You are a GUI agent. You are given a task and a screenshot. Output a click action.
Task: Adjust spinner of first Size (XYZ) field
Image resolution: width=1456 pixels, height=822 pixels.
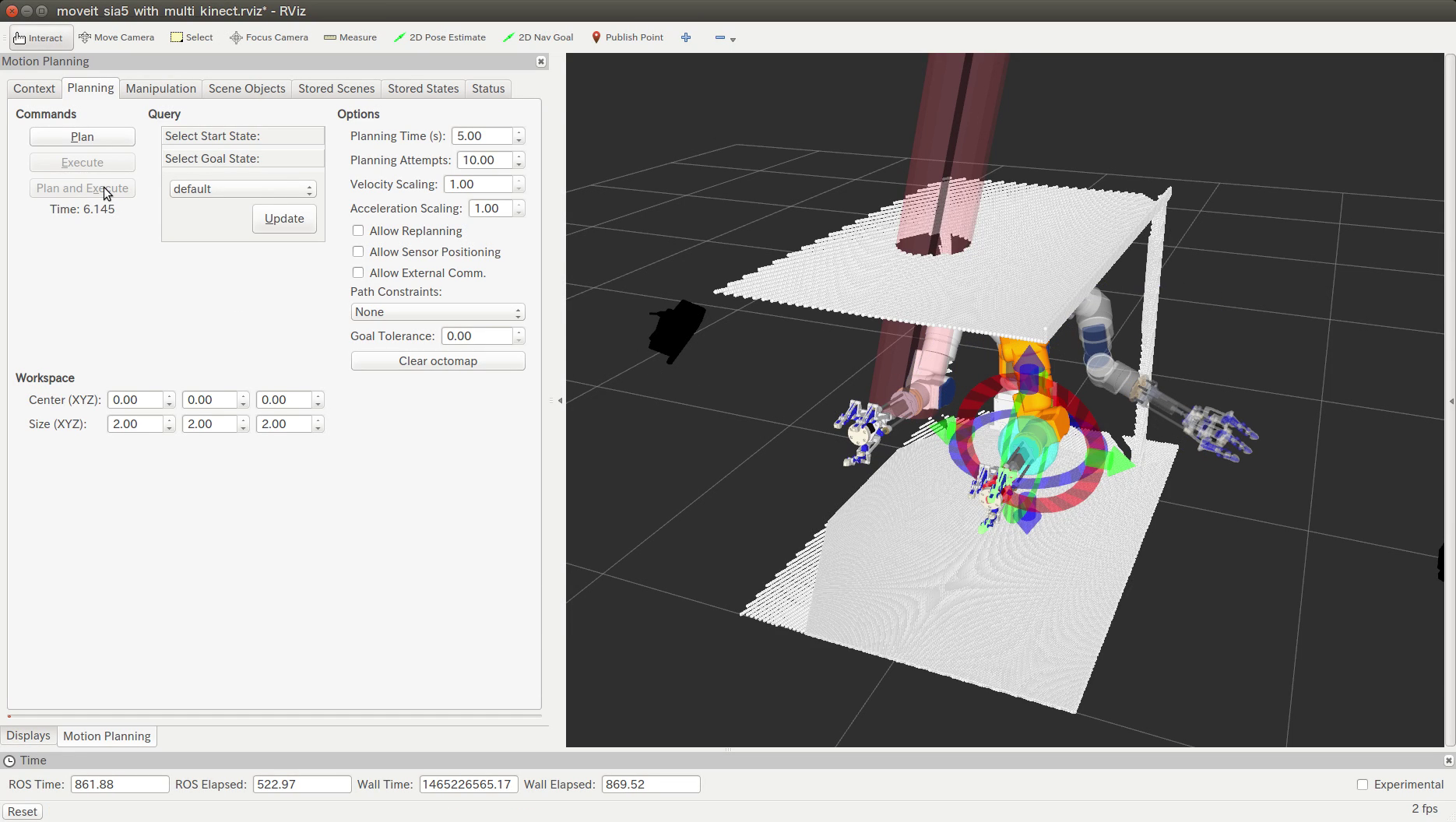pos(170,424)
